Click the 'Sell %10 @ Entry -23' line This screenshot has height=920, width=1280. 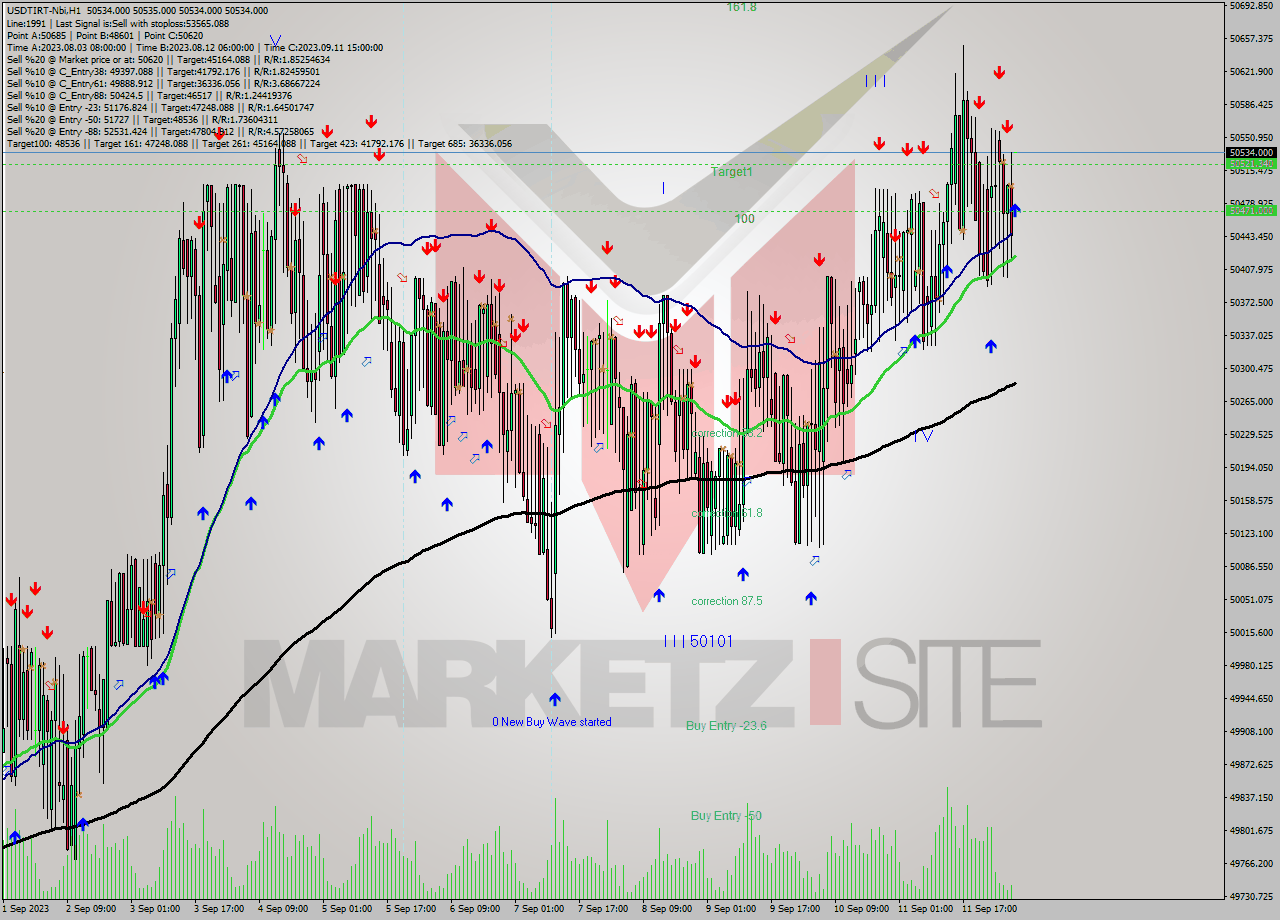pos(160,107)
